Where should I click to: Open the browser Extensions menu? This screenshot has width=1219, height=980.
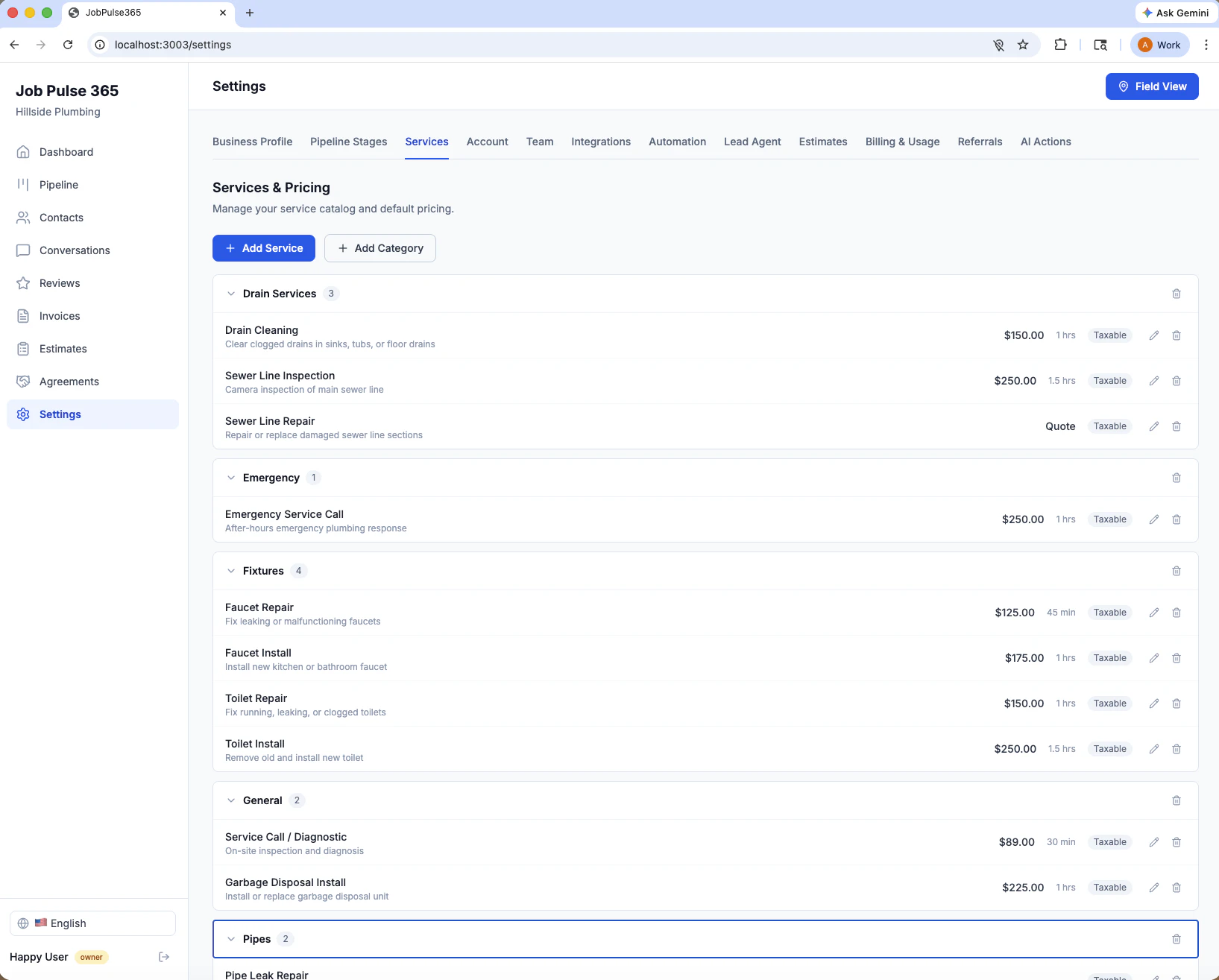click(1060, 45)
